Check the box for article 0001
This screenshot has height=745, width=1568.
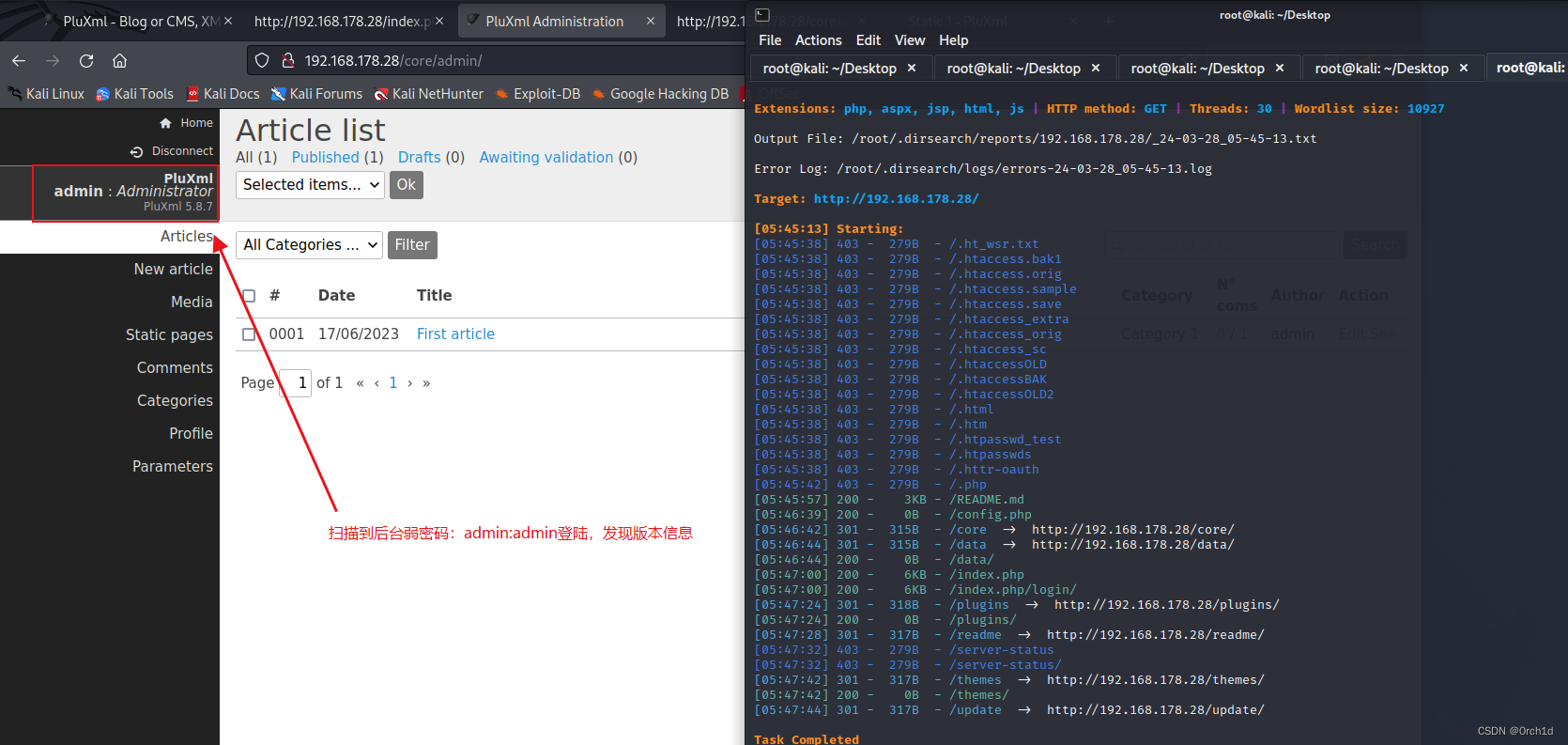249,334
